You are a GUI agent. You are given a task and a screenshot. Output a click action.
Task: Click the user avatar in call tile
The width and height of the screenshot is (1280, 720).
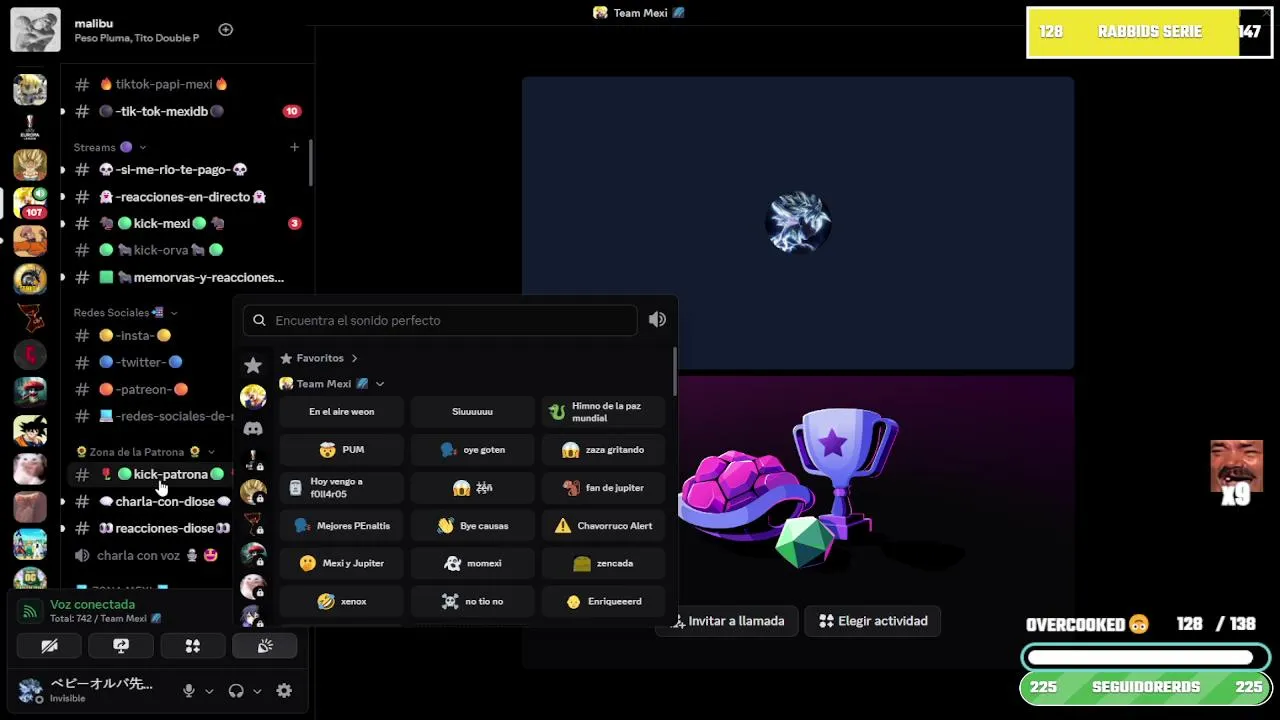(x=798, y=222)
